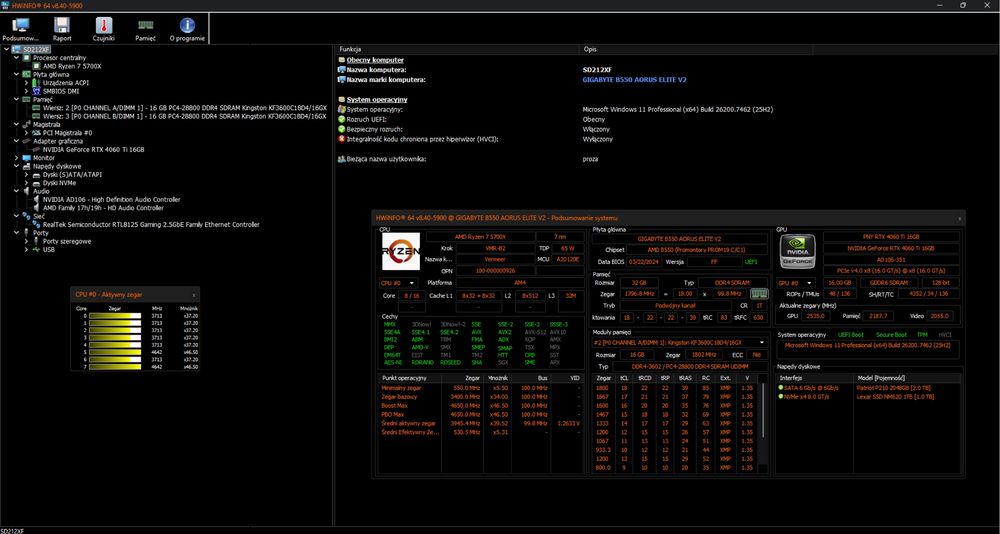Image resolution: width=1000 pixels, height=534 pixels.
Task: Collapse the Procesor centralny branch
Action: click(x=17, y=57)
